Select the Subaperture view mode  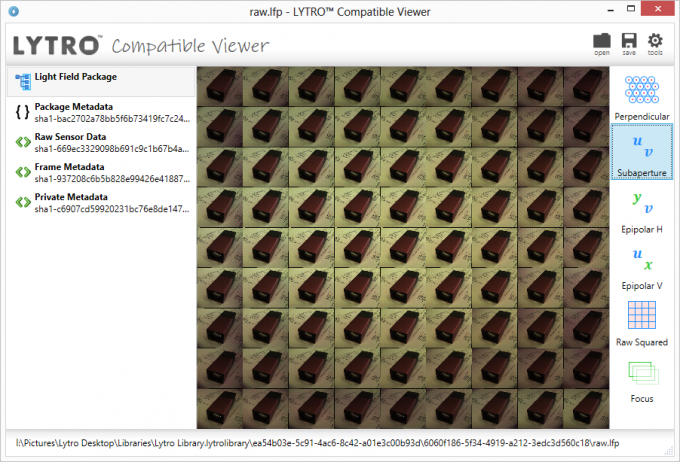(642, 151)
